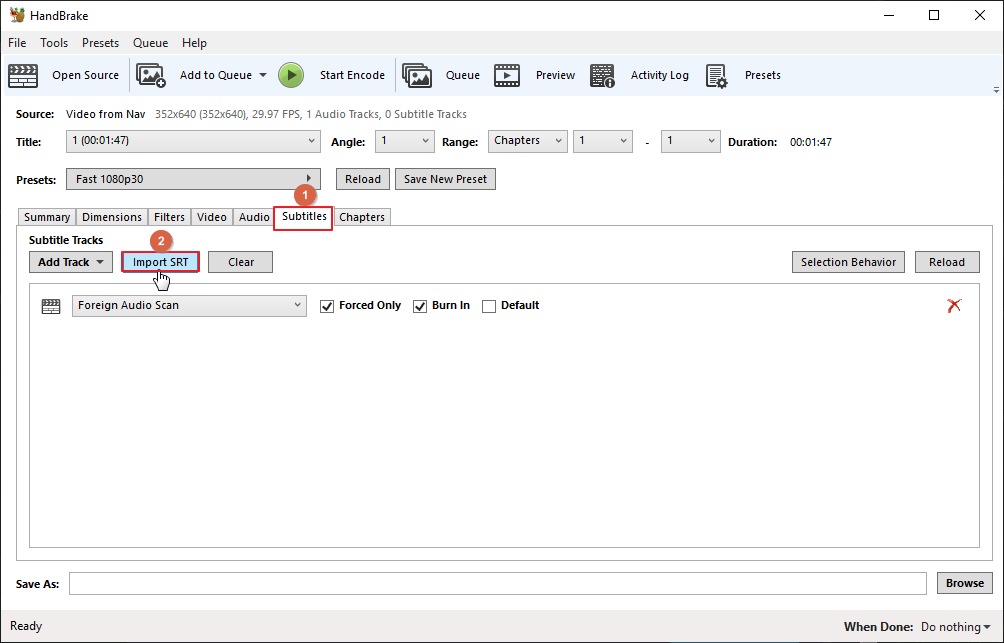This screenshot has width=1004, height=643.
Task: Click Reload next to Presets
Action: pyautogui.click(x=363, y=179)
